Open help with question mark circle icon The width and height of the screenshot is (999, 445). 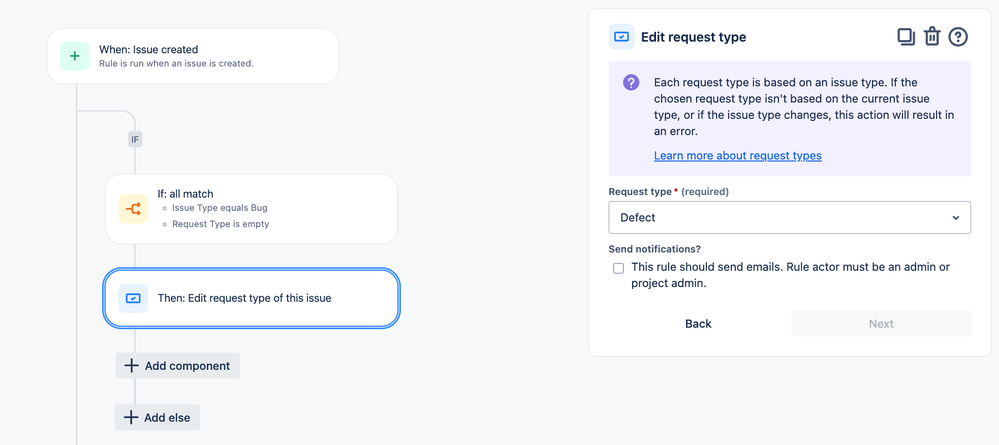coord(958,37)
